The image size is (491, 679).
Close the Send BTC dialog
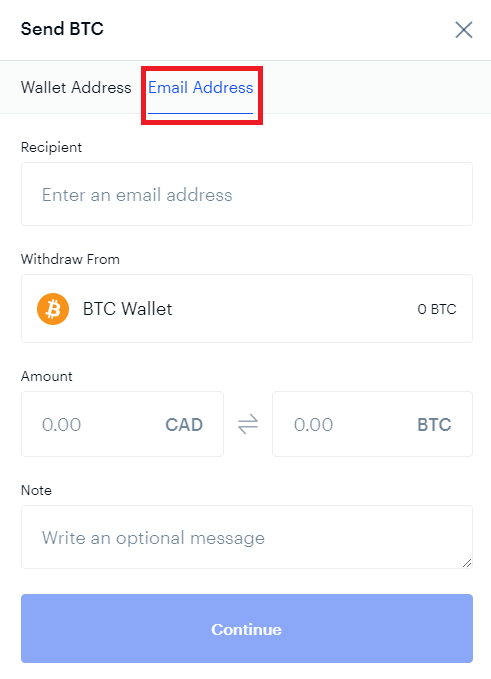463,30
